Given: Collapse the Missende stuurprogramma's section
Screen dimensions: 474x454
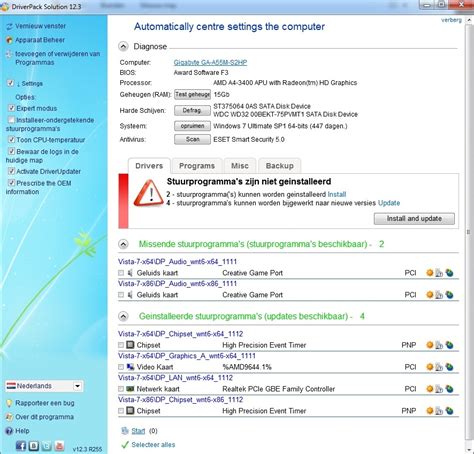Looking at the screenshot, I should tap(123, 244).
